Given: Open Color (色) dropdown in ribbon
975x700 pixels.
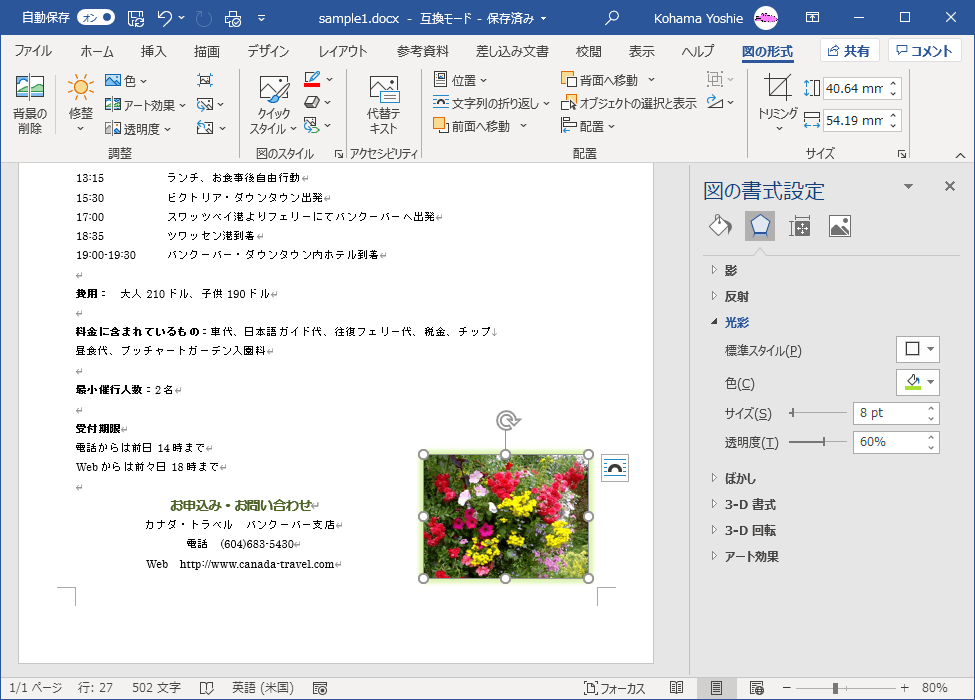Looking at the screenshot, I should point(126,80).
